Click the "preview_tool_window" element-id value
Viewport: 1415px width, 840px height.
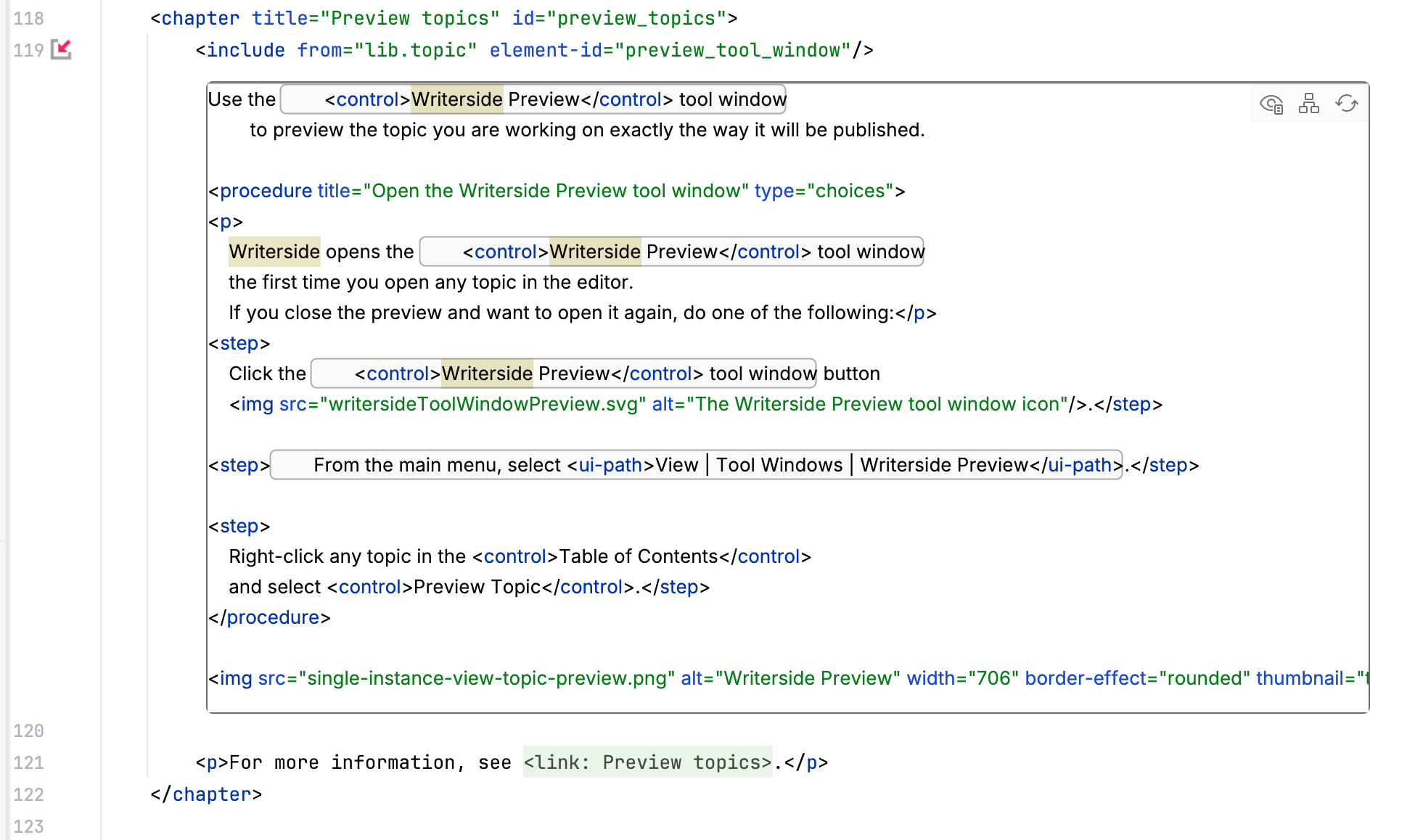(733, 50)
